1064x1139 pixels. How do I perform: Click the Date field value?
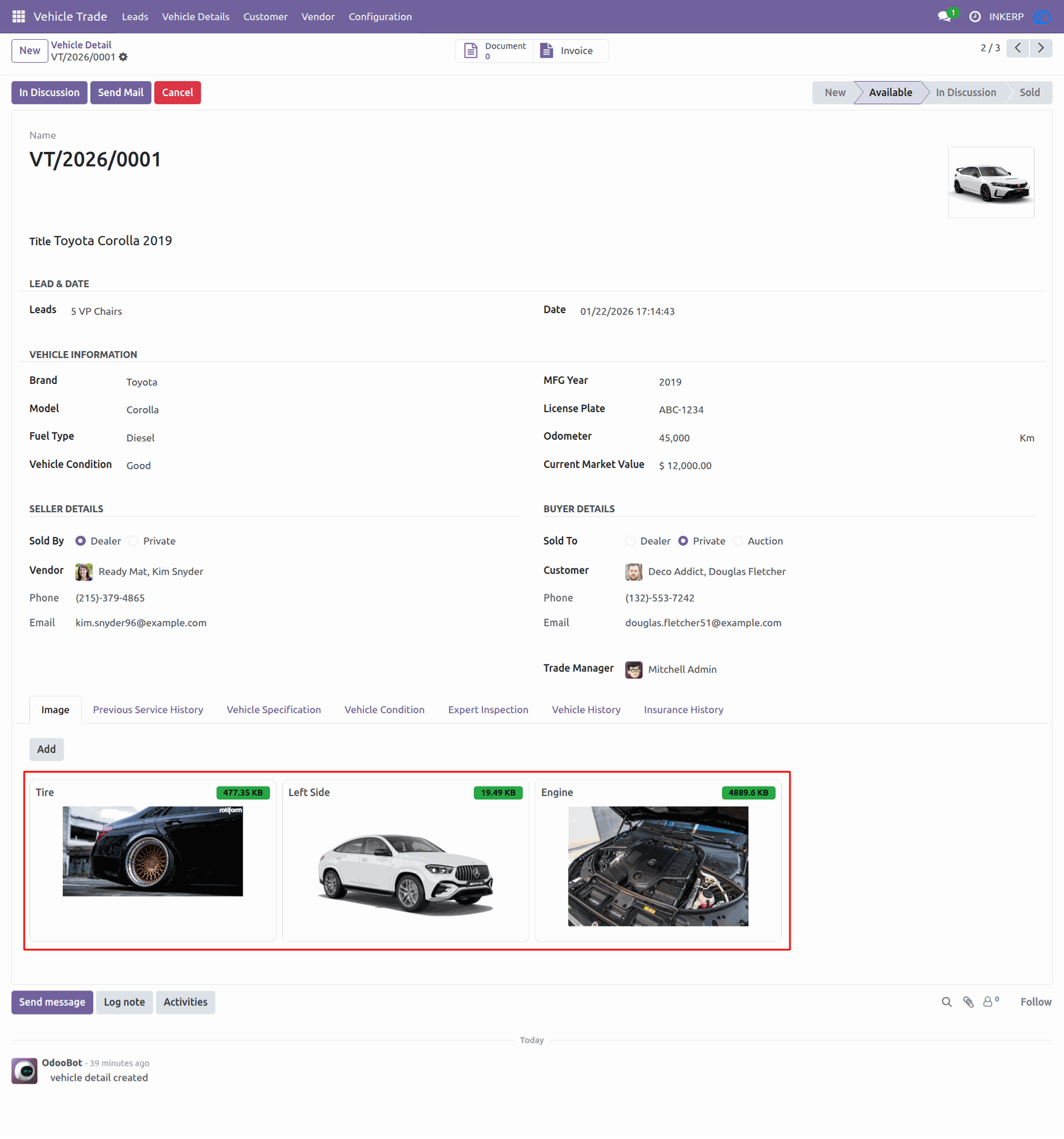(627, 311)
